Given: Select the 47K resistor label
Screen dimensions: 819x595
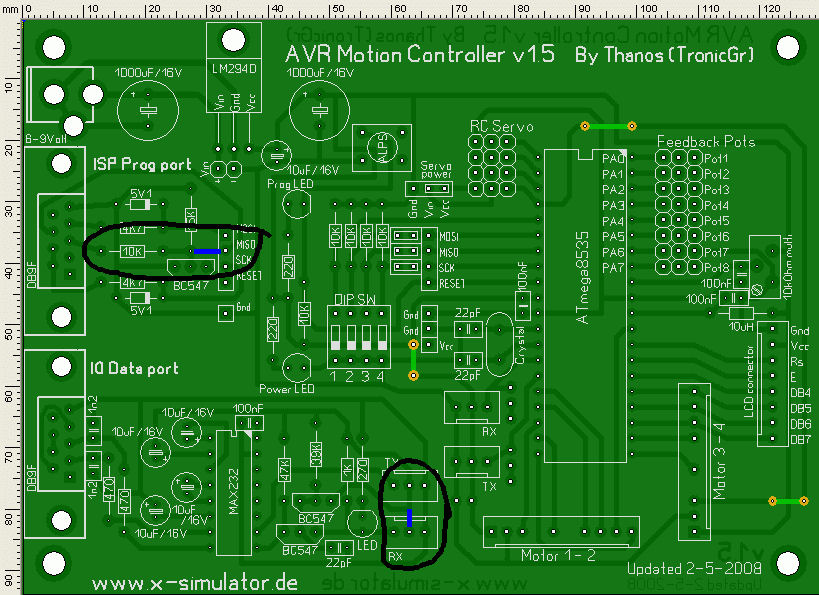Looking at the screenshot, I should [x=284, y=470].
